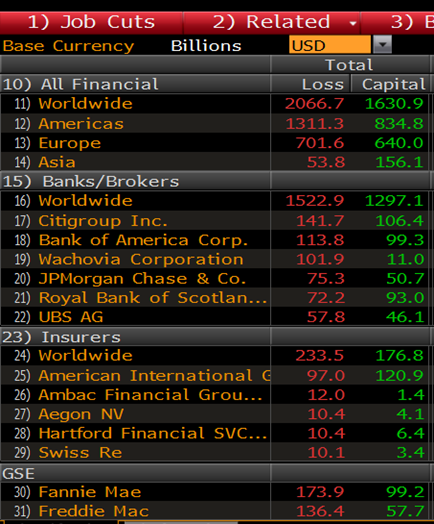Click Worldwide capital value 1630.9

point(394,104)
